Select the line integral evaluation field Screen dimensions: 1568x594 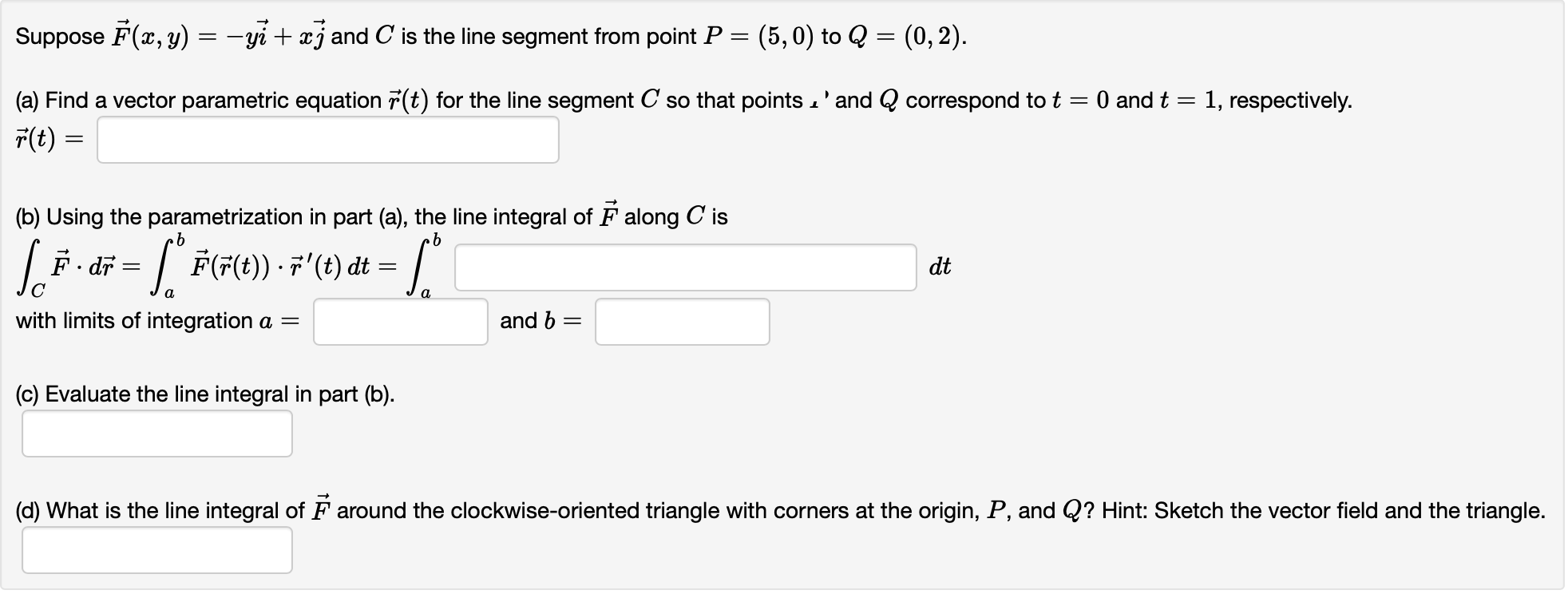click(x=156, y=433)
